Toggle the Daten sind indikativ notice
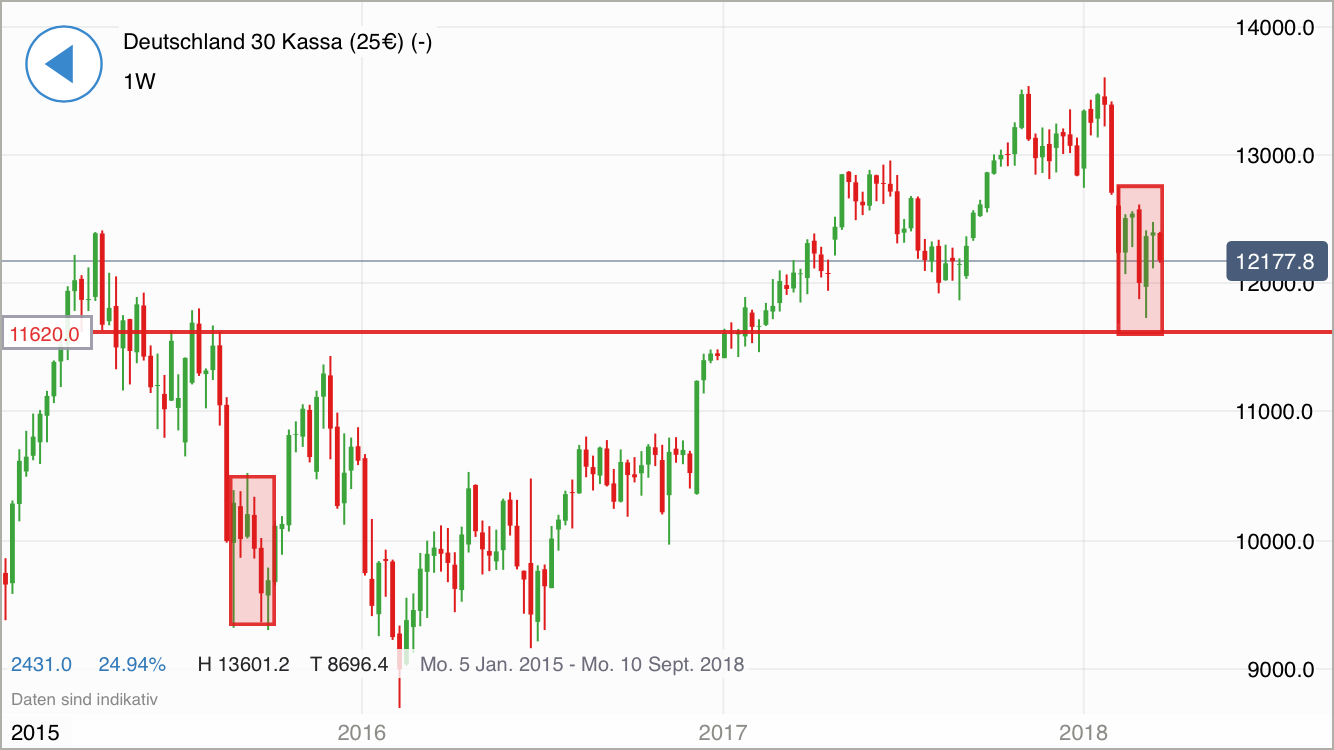 pos(84,699)
